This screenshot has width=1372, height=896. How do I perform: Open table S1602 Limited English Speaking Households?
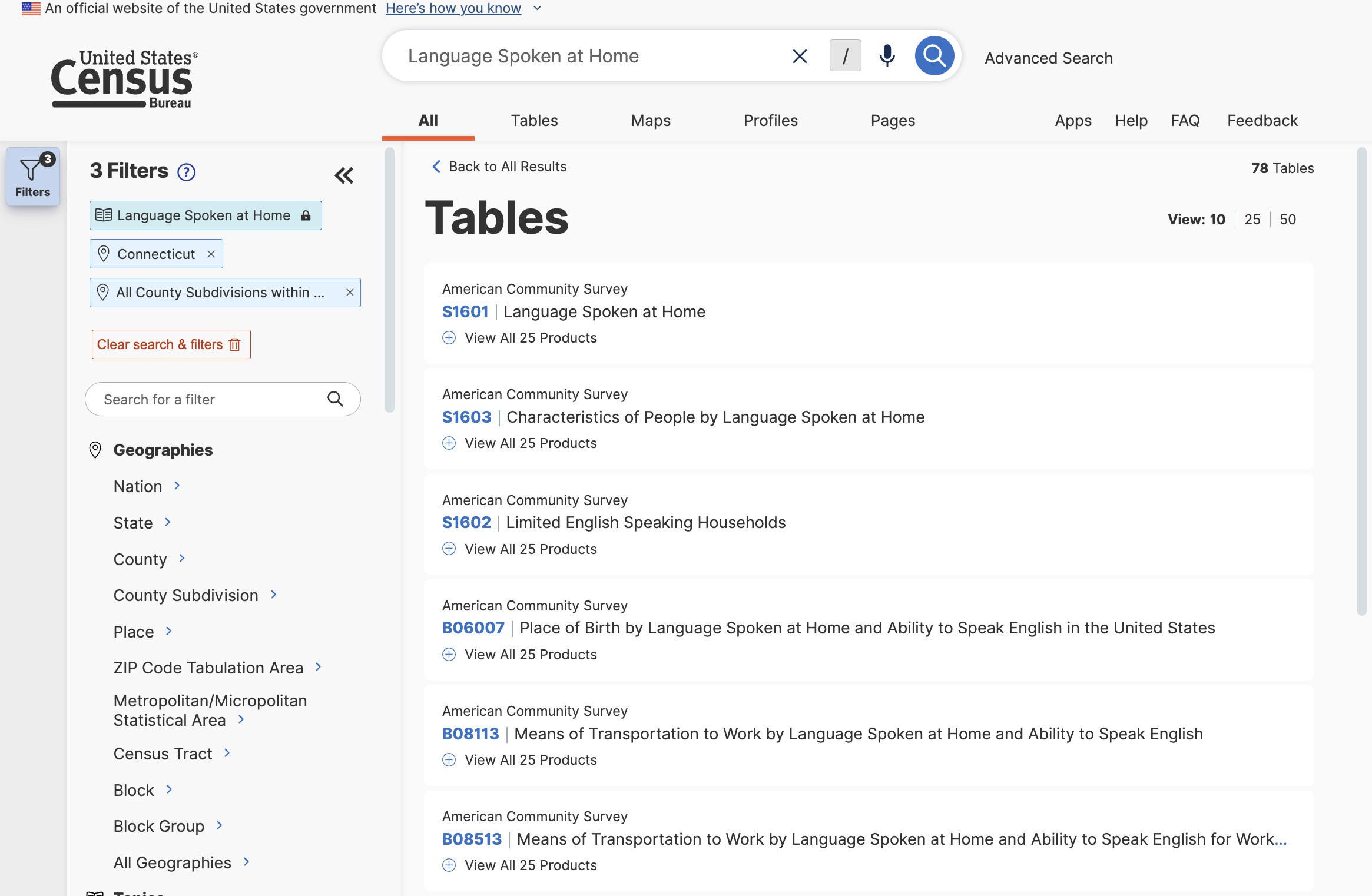pyautogui.click(x=466, y=522)
